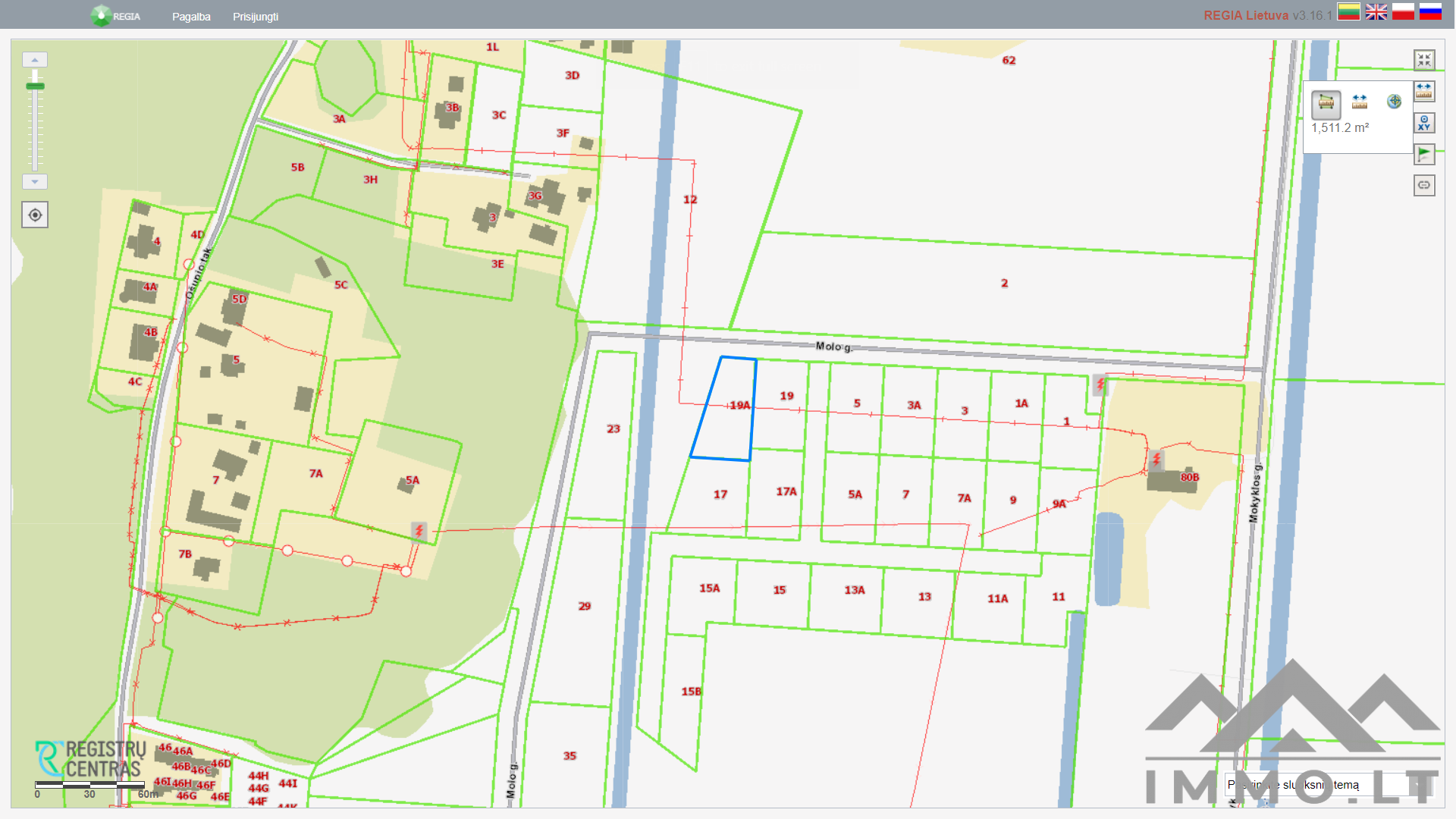Select the distance measurement ruler tool

1360,102
